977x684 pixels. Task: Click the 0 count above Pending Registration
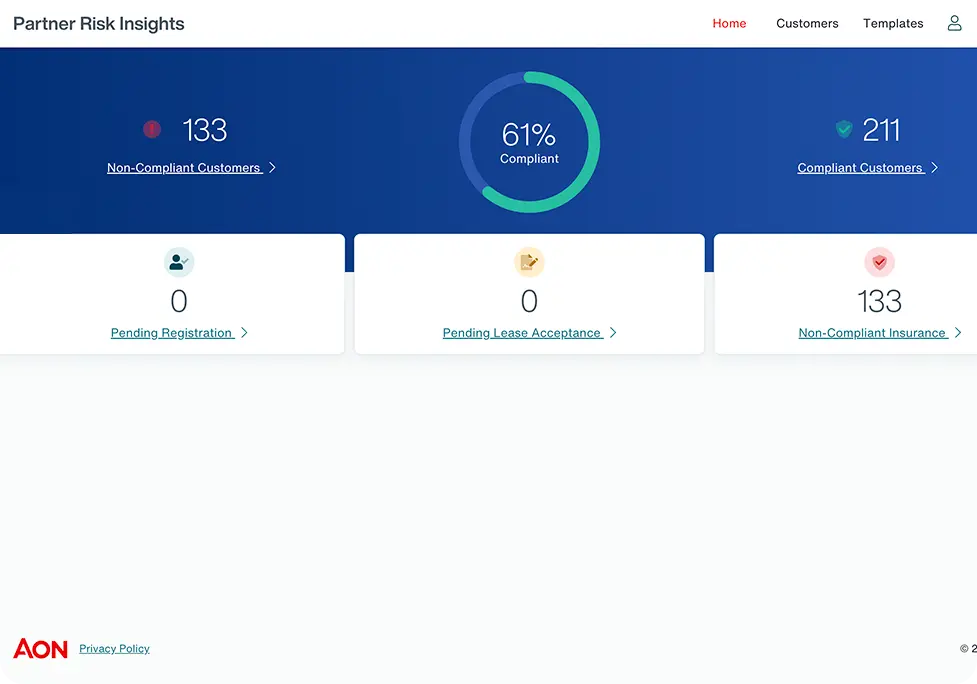coord(179,301)
